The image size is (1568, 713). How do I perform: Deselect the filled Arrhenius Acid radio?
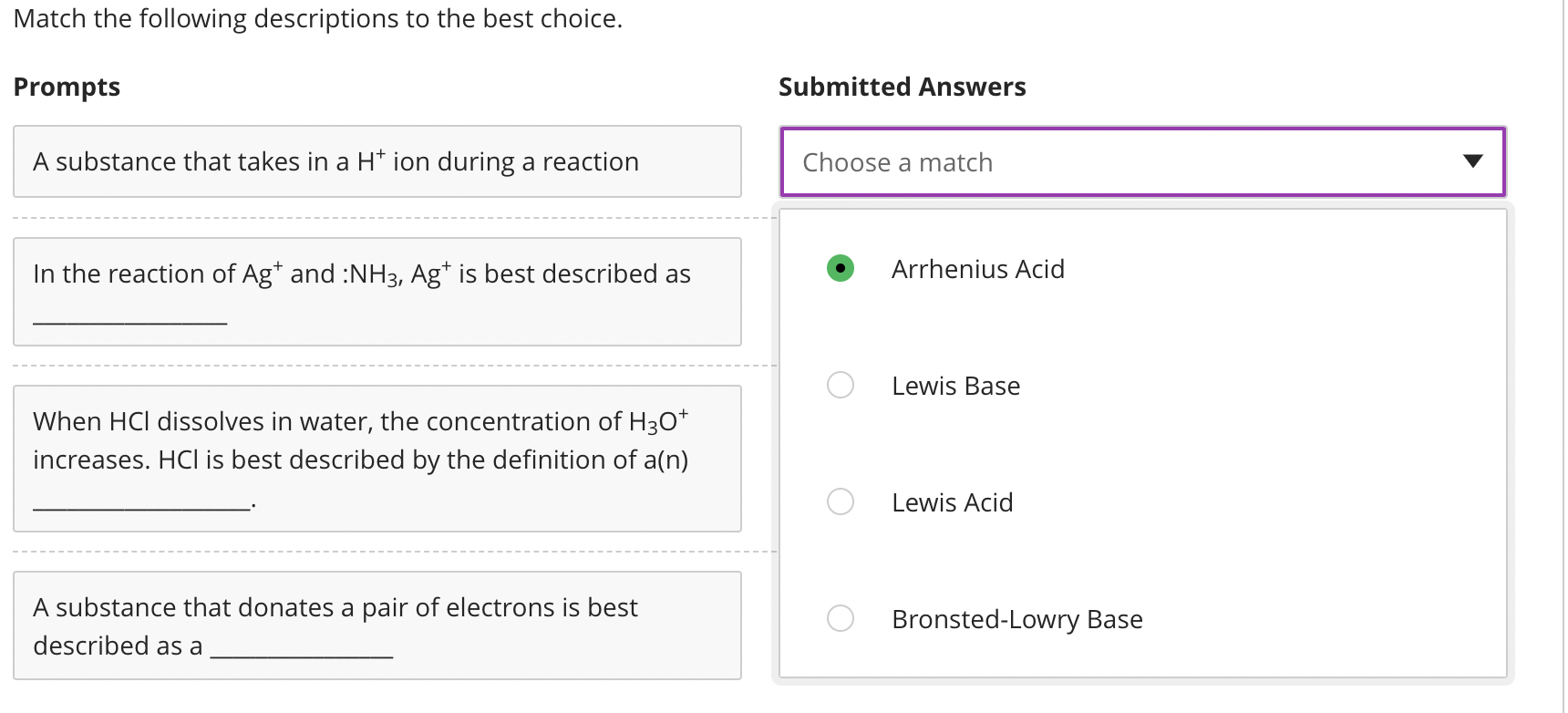pos(840,268)
